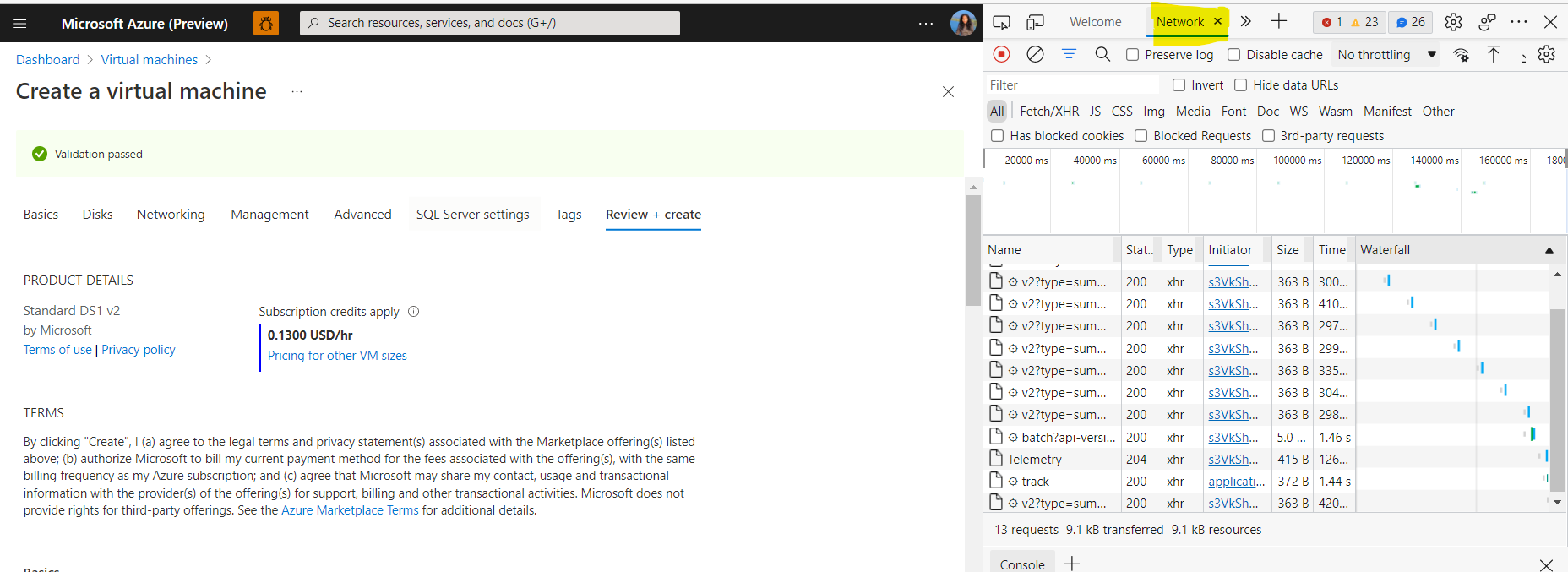Image resolution: width=1568 pixels, height=572 pixels.
Task: Open initiator link of the track request
Action: point(1236,482)
